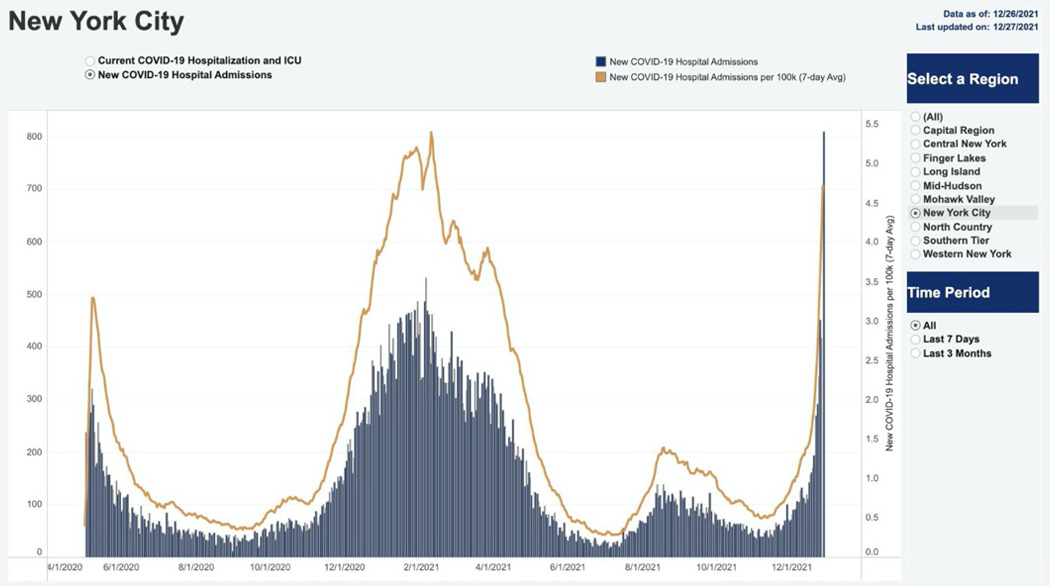Click the 2/1/2021 x-axis date label
This screenshot has height=586, width=1050.
pos(421,567)
